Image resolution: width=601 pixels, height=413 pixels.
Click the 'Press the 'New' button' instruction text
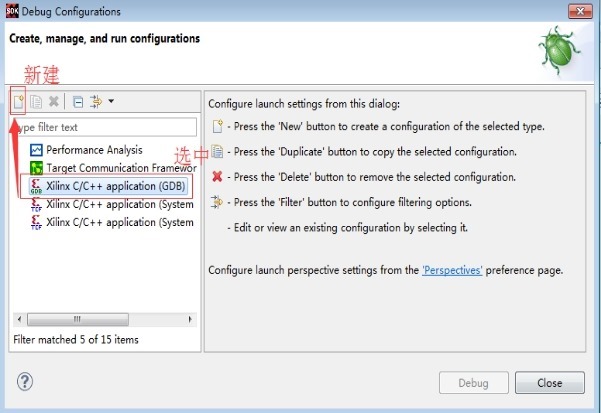389,126
